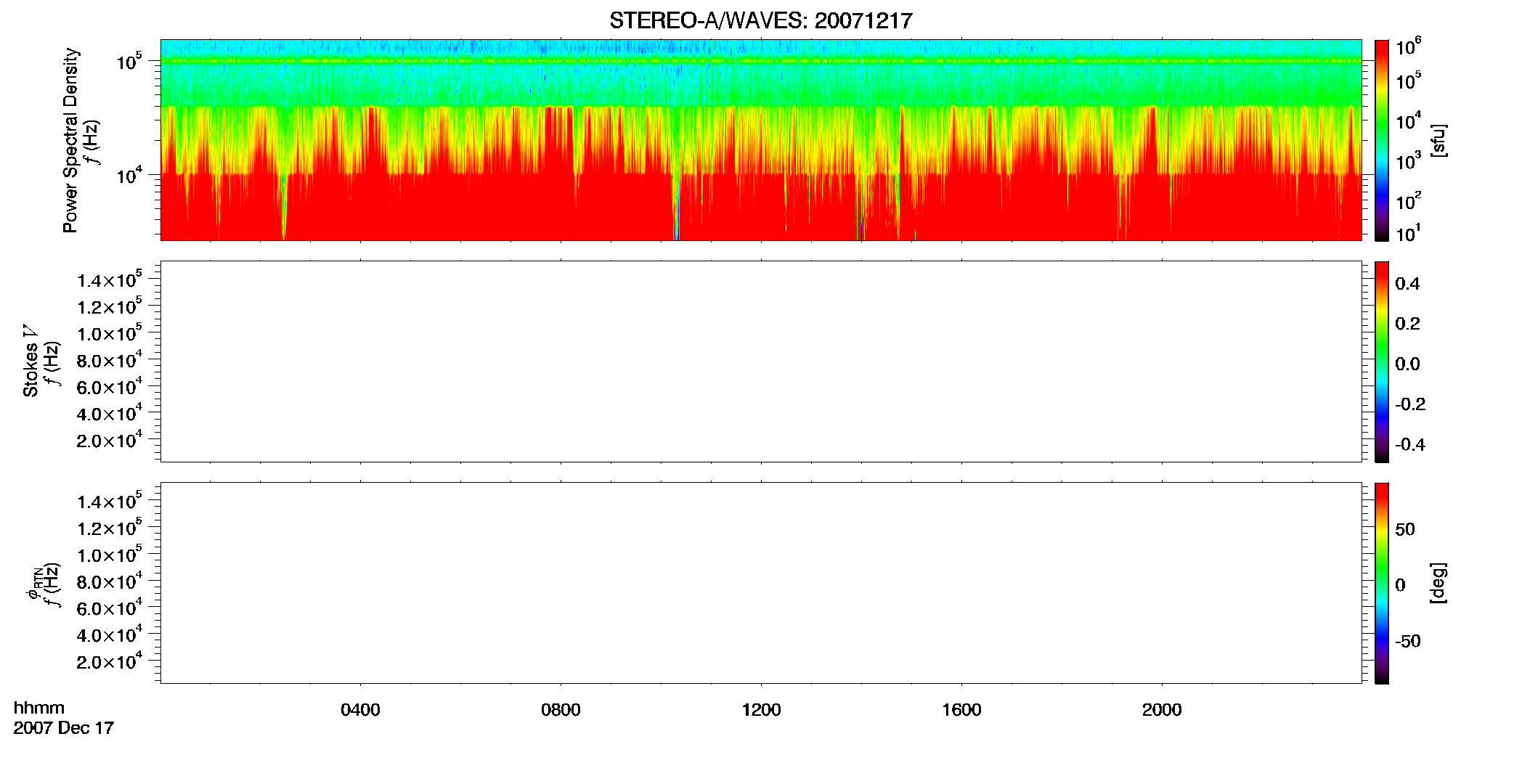The image size is (1522, 784).
Task: Click the 50 label on the degrees colorbar
Action: [1405, 529]
